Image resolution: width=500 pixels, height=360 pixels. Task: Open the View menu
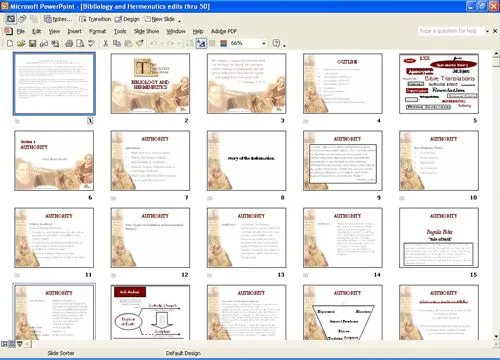pyautogui.click(x=54, y=31)
